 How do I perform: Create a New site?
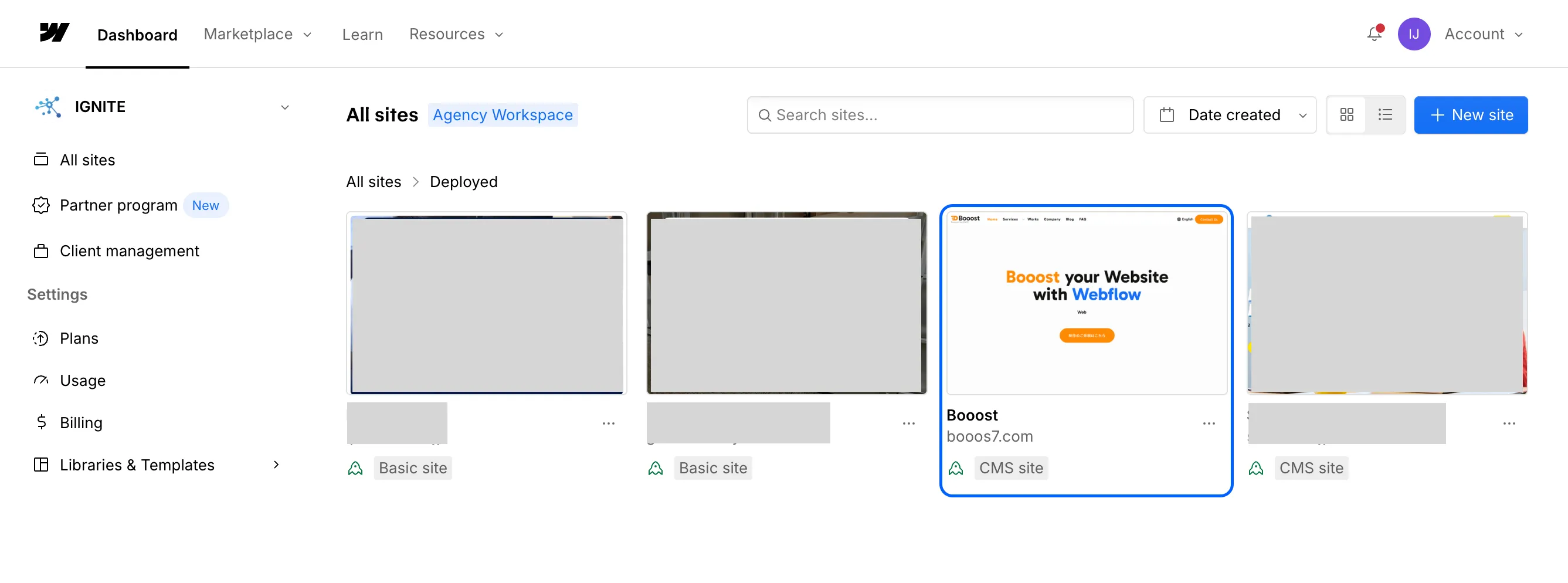point(1471,114)
